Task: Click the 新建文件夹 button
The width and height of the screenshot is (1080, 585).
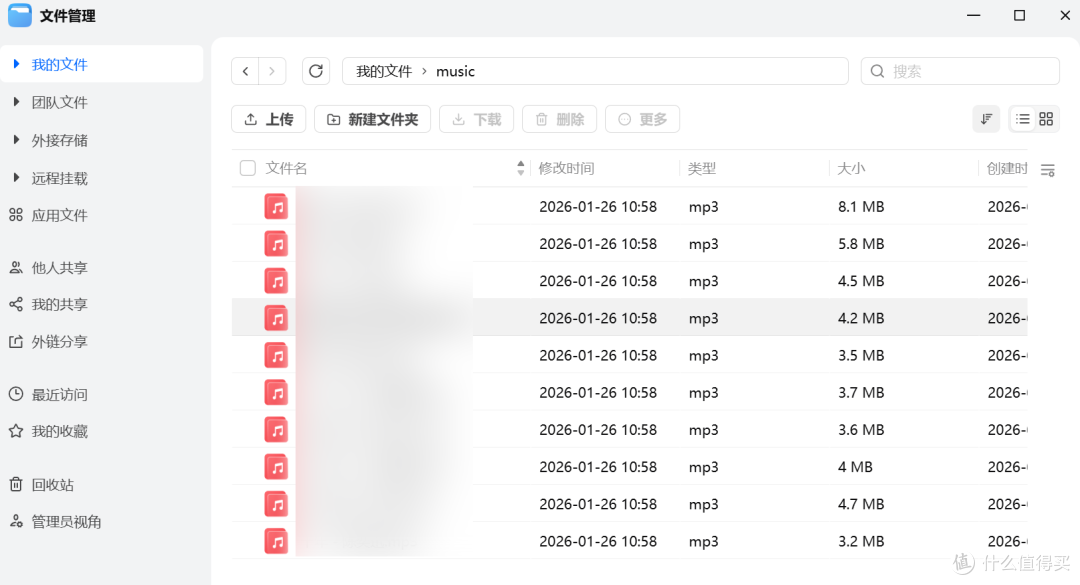Action: (373, 119)
